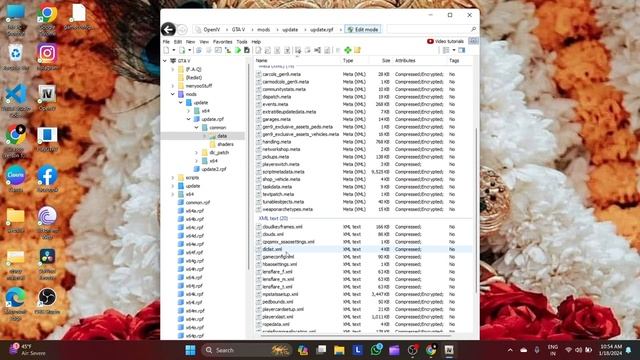The height and width of the screenshot is (360, 640).
Task: Sort by the Type column header
Action: pos(348,60)
